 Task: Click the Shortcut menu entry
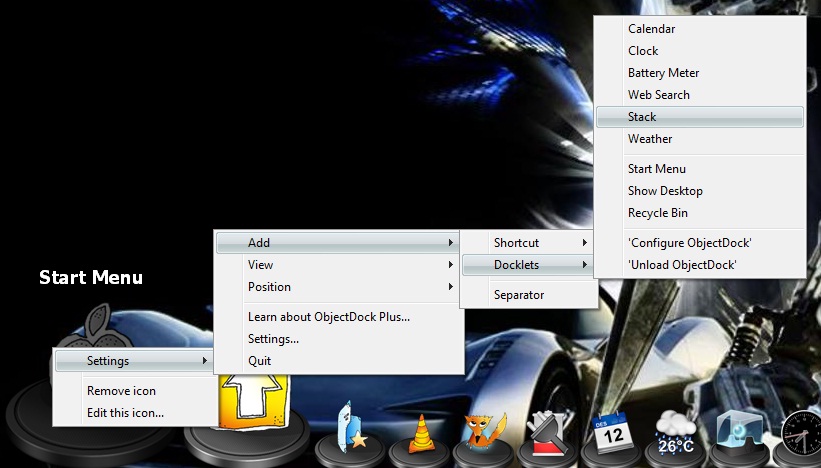point(529,242)
